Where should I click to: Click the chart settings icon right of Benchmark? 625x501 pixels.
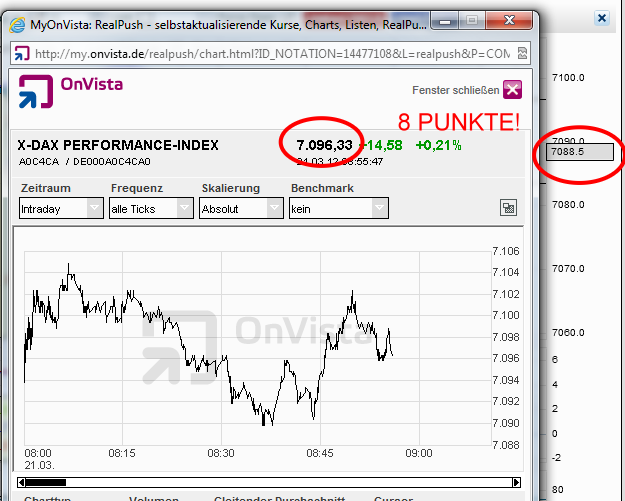coord(509,208)
